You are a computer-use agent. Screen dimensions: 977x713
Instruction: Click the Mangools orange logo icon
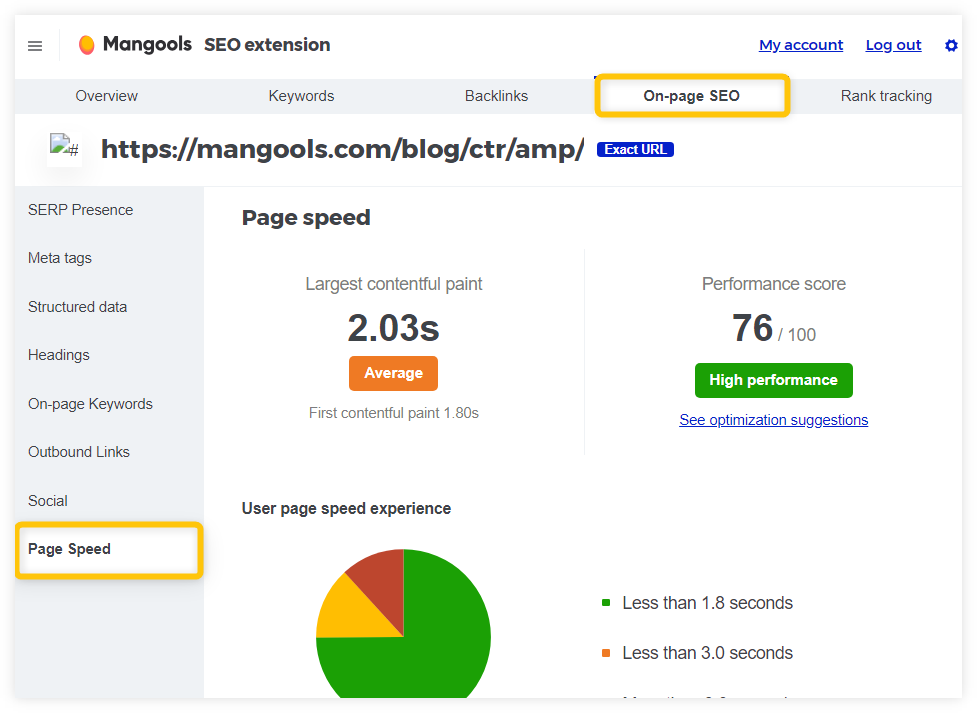tap(87, 45)
